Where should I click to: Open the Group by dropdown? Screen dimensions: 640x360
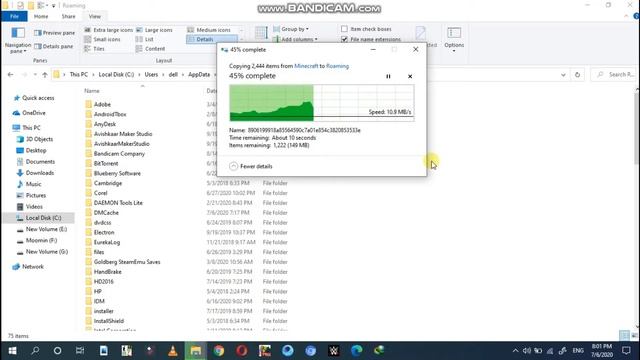[291, 29]
